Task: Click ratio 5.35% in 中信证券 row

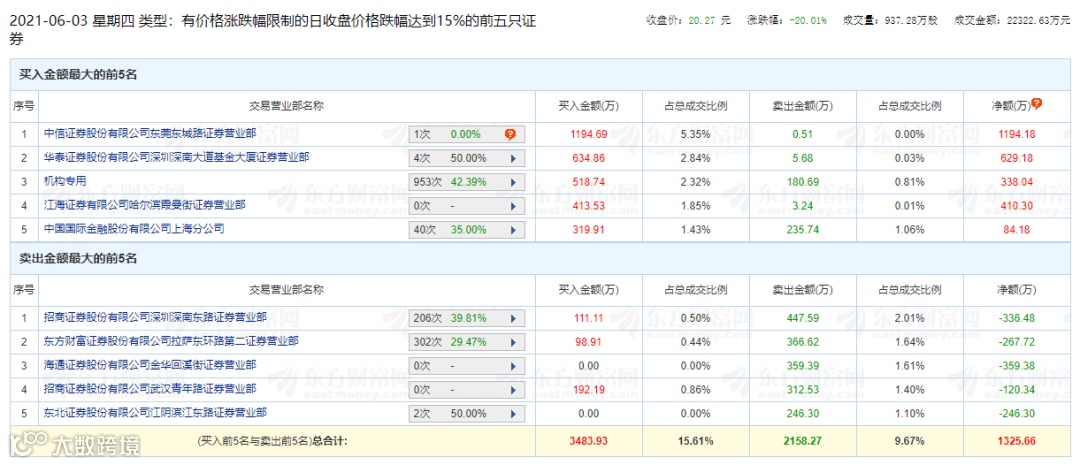Action: (696, 134)
